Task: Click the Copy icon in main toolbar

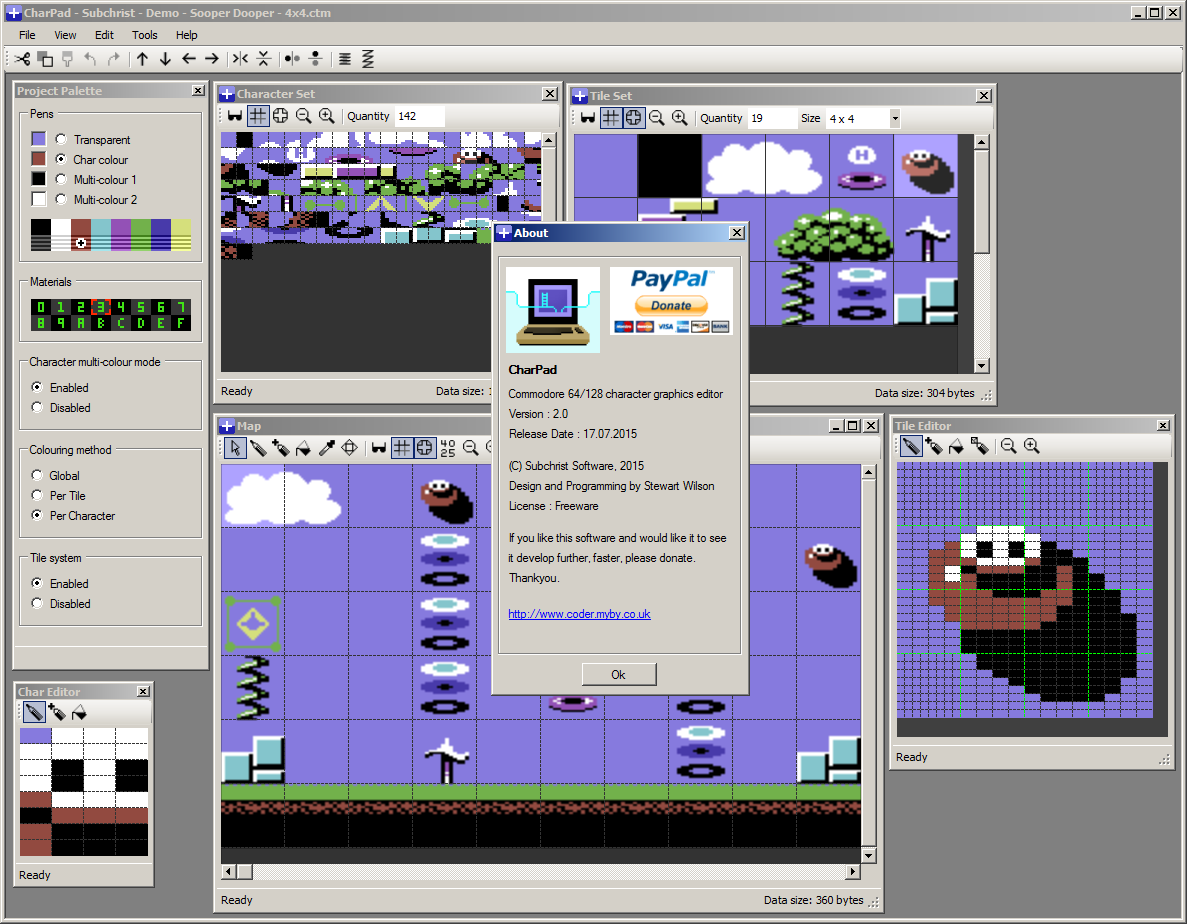Action: 45,59
